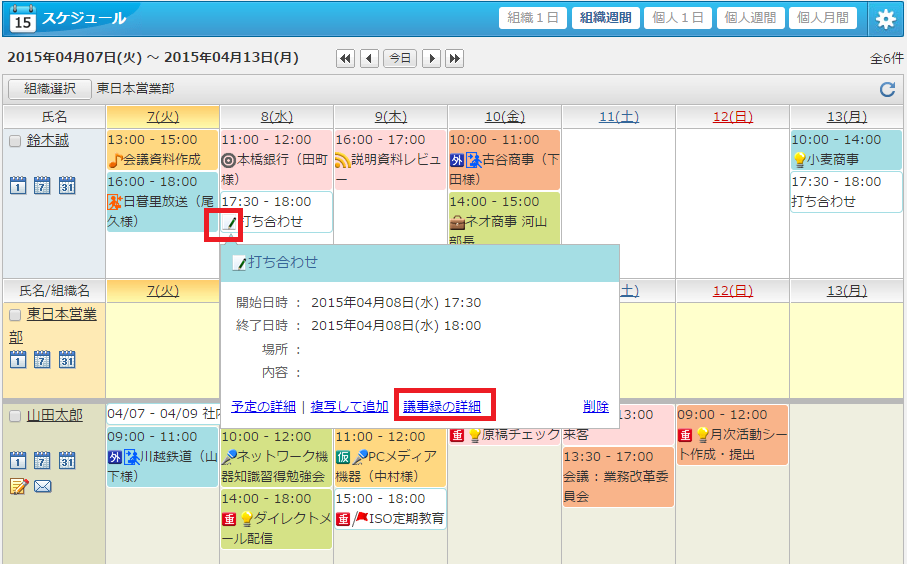907x564 pixels.
Task: Switch to the 個人月間 view tab
Action: tap(823, 18)
